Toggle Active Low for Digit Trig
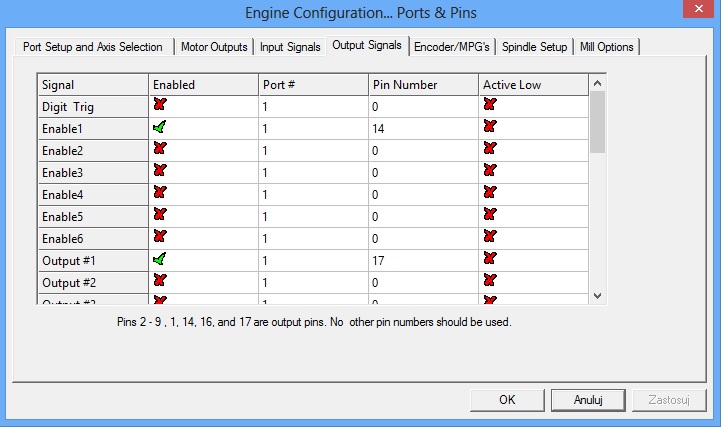724x430 pixels. tap(490, 104)
